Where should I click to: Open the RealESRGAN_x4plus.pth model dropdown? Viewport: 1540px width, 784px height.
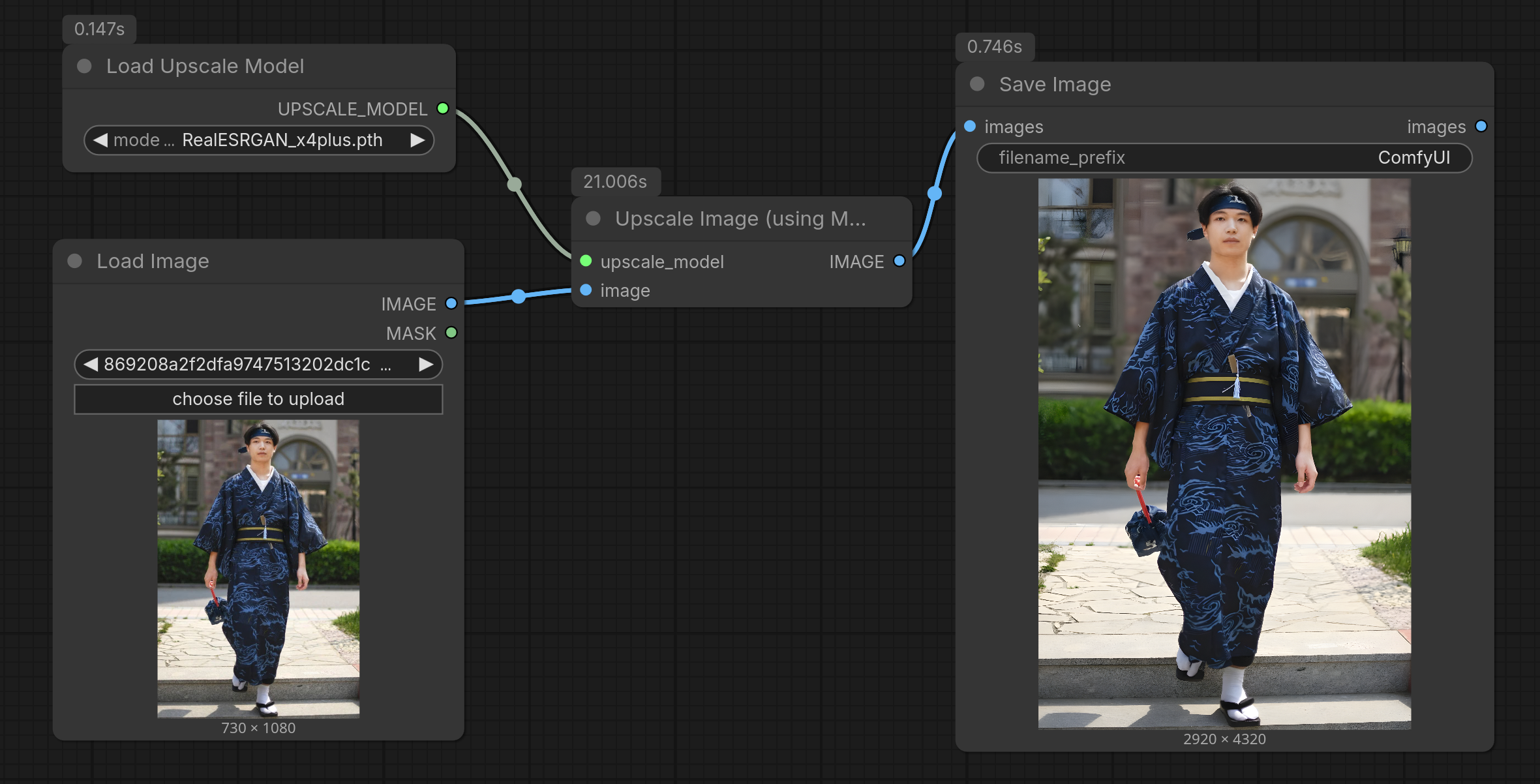tap(259, 140)
